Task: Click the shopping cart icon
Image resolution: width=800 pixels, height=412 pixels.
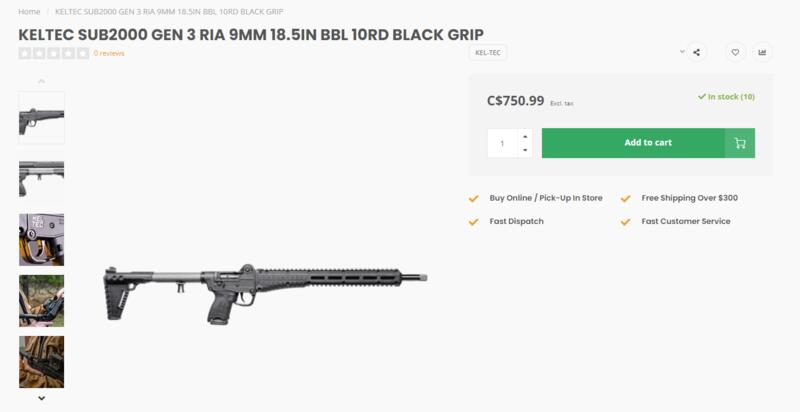Action: pyautogui.click(x=740, y=143)
